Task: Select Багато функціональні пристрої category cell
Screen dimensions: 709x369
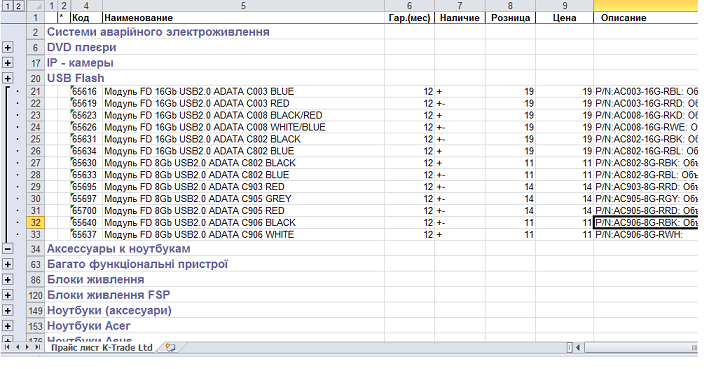Action: [x=137, y=264]
